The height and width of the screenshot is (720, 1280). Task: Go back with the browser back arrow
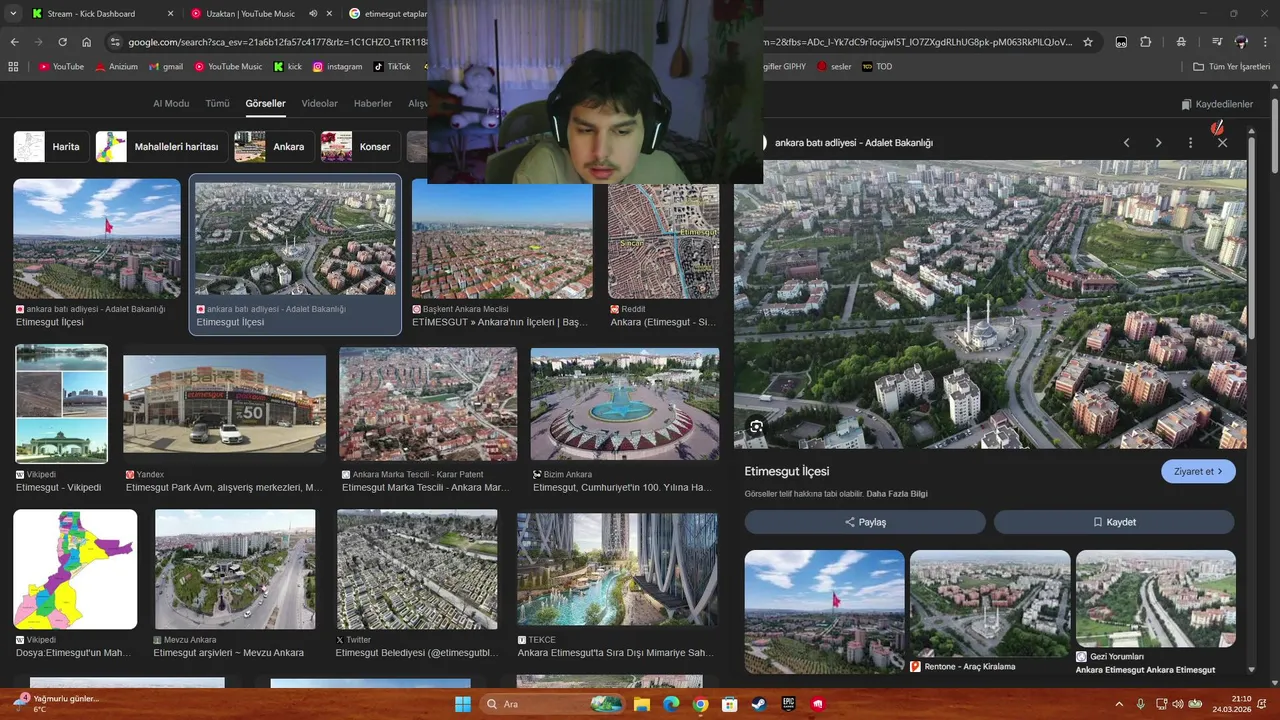[x=14, y=42]
